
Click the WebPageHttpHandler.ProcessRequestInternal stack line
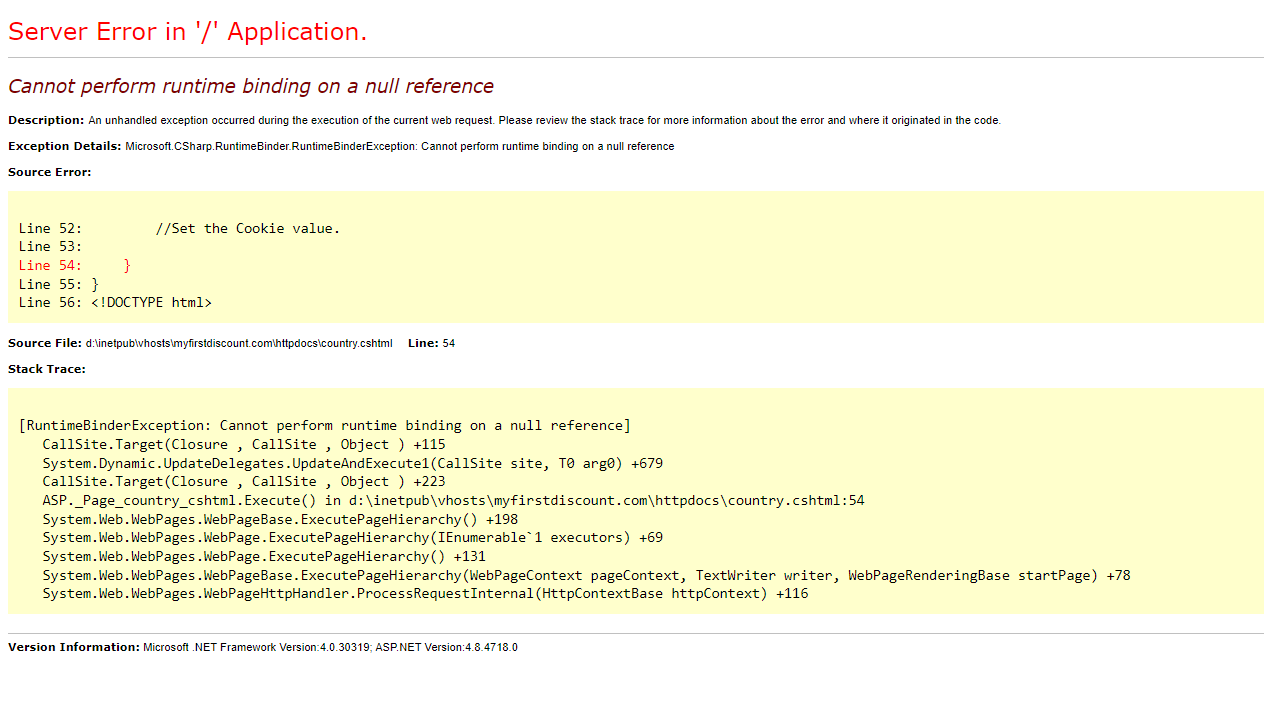[x=424, y=593]
